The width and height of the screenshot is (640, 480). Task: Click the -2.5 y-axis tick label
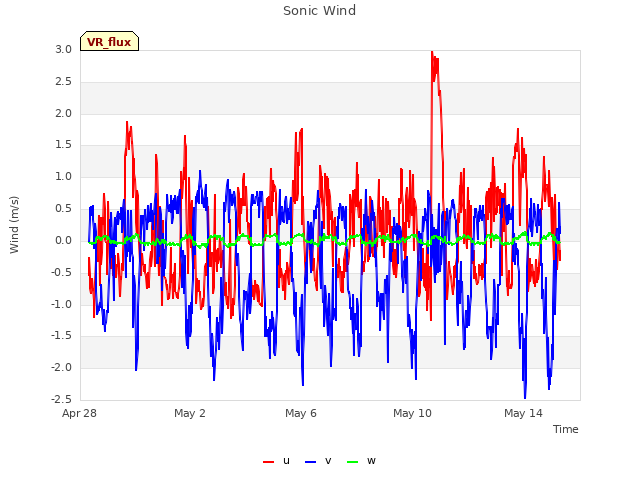62,399
